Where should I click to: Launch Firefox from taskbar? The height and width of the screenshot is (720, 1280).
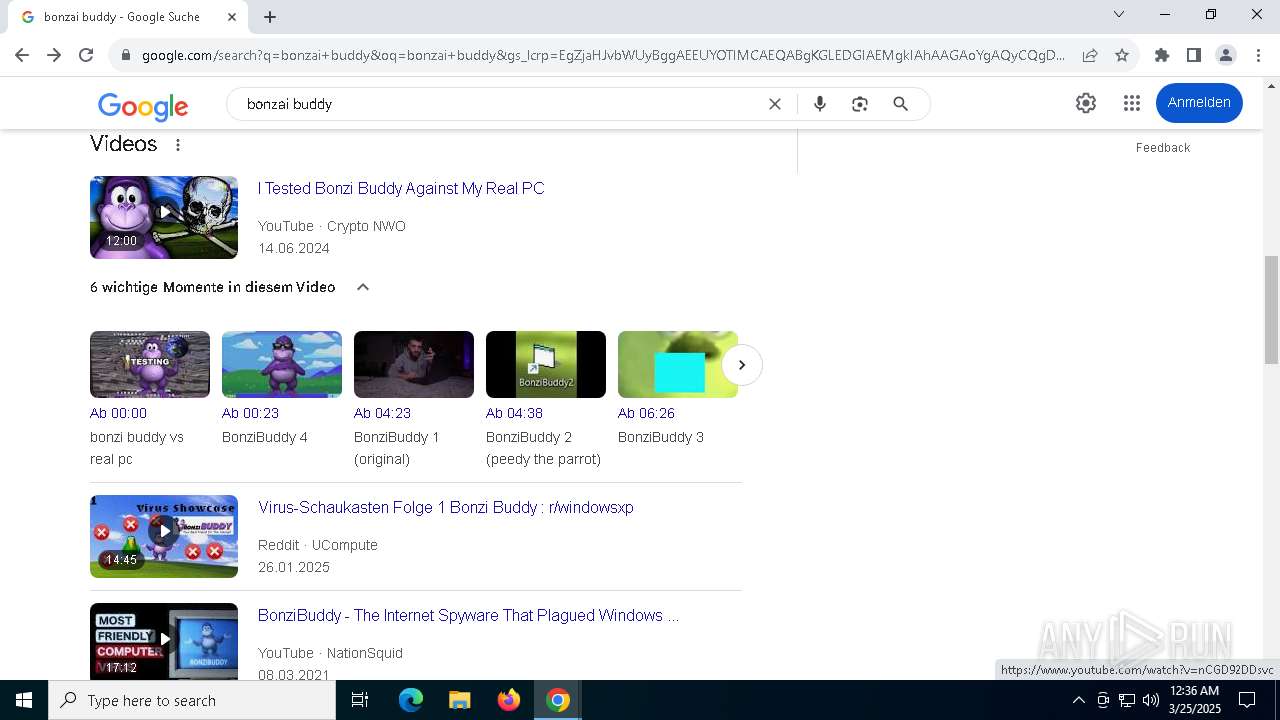click(x=509, y=700)
